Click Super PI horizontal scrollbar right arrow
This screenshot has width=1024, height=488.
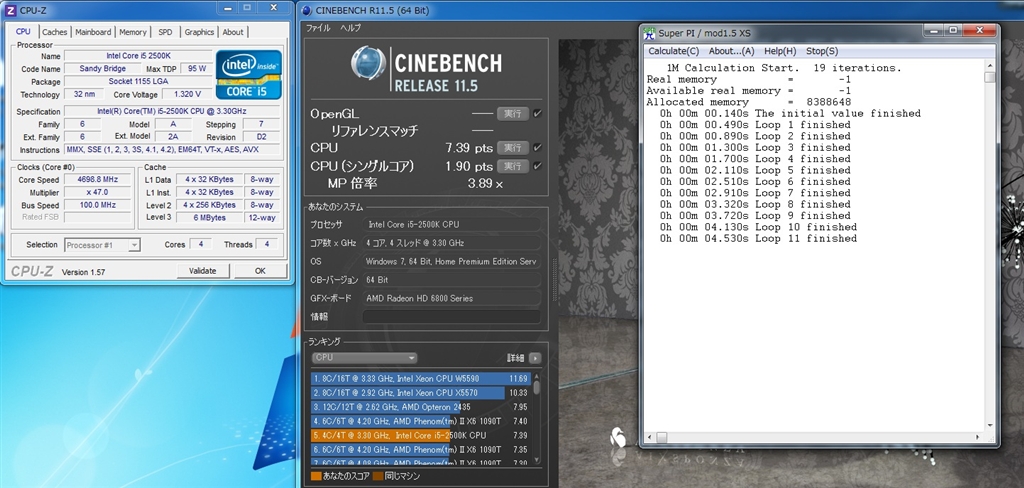[979, 436]
